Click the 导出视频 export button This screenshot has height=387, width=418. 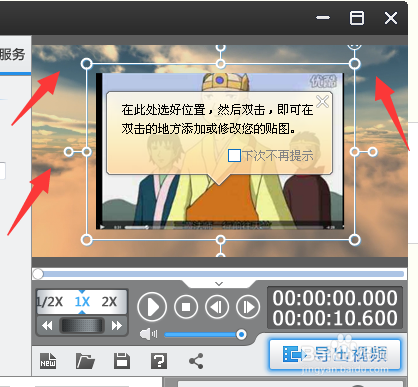point(335,354)
